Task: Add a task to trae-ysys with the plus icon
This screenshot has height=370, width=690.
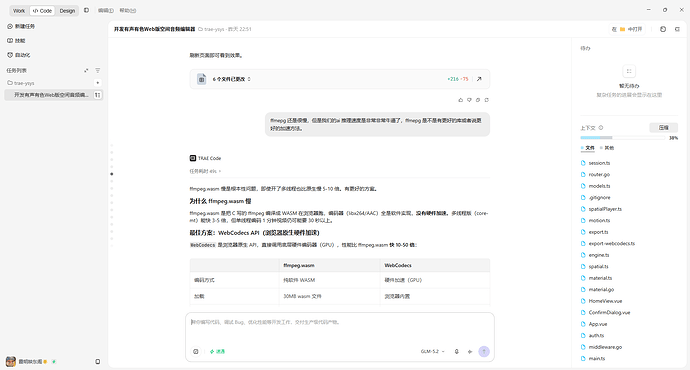Action: 98,83
